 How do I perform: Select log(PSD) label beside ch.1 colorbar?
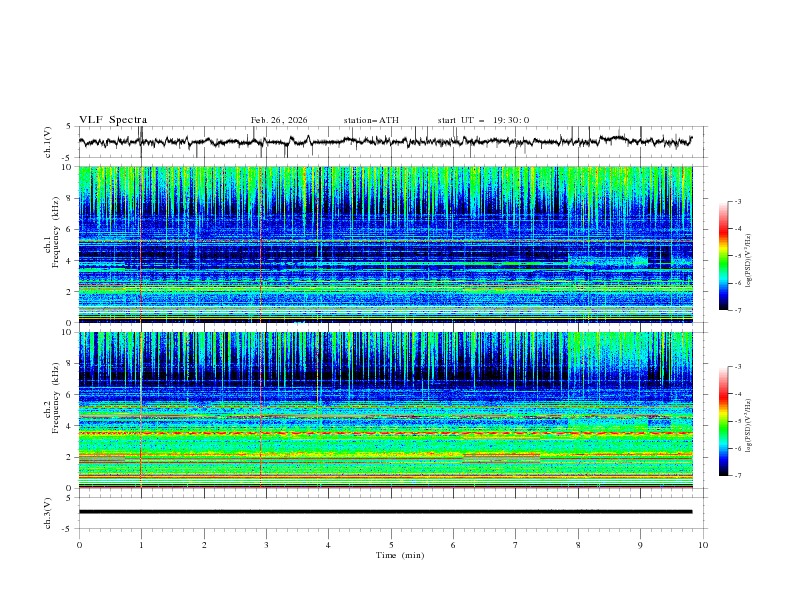point(749,261)
